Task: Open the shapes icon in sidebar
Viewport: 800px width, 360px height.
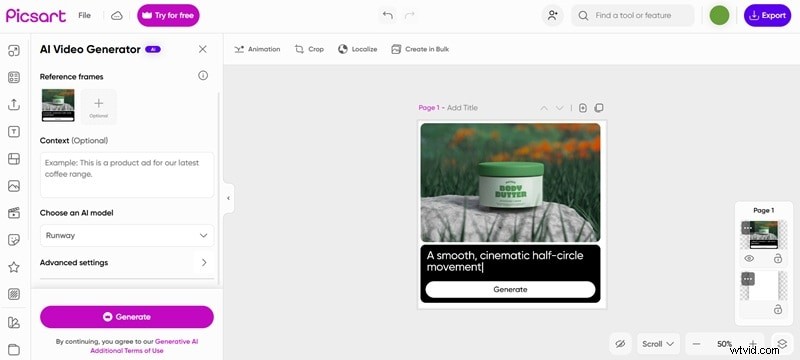Action: [14, 322]
